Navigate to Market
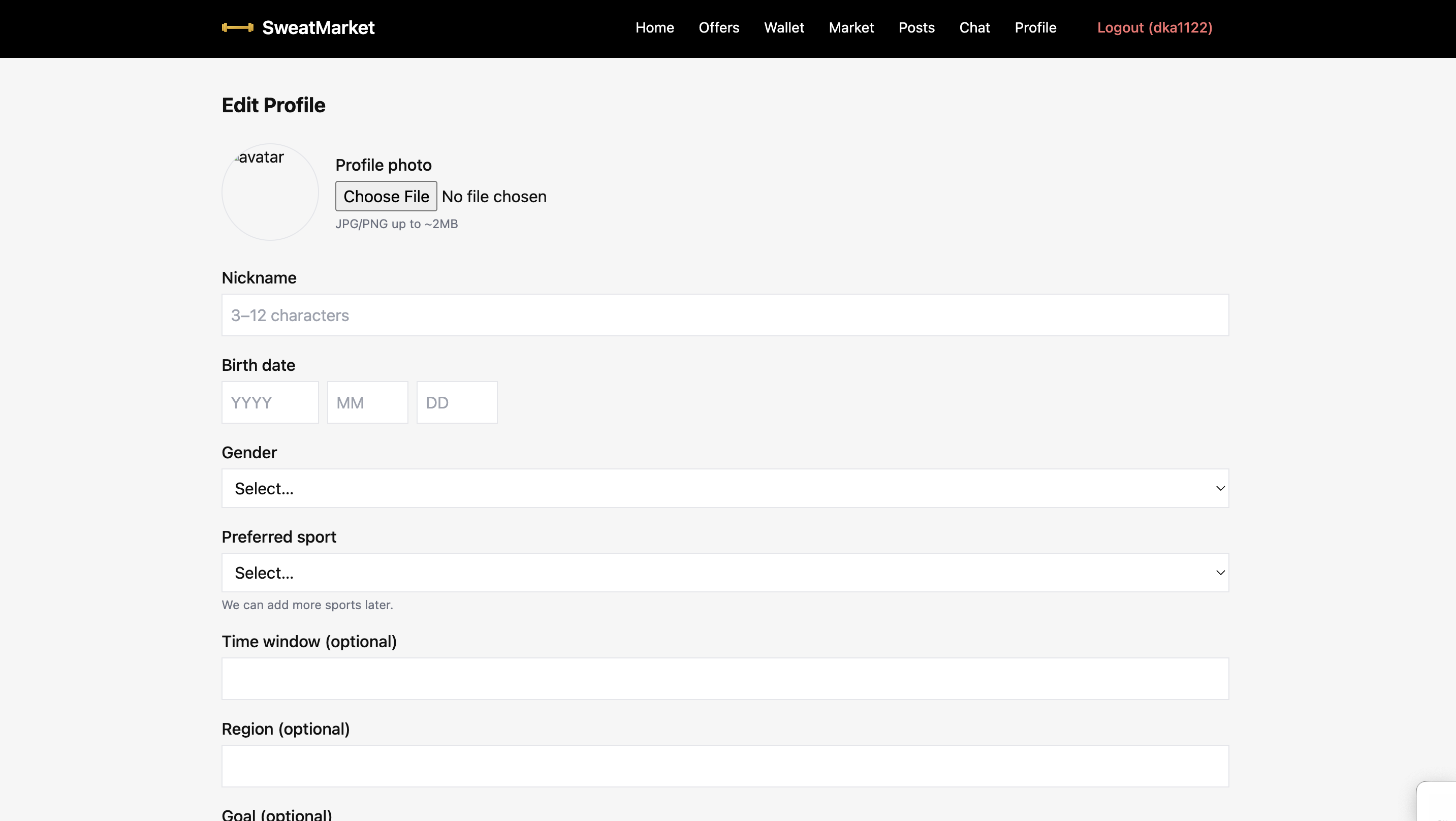 (x=851, y=27)
